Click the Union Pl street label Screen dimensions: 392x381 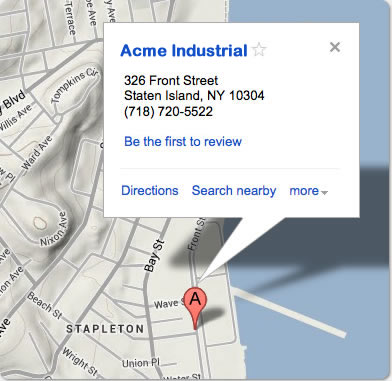click(x=141, y=362)
